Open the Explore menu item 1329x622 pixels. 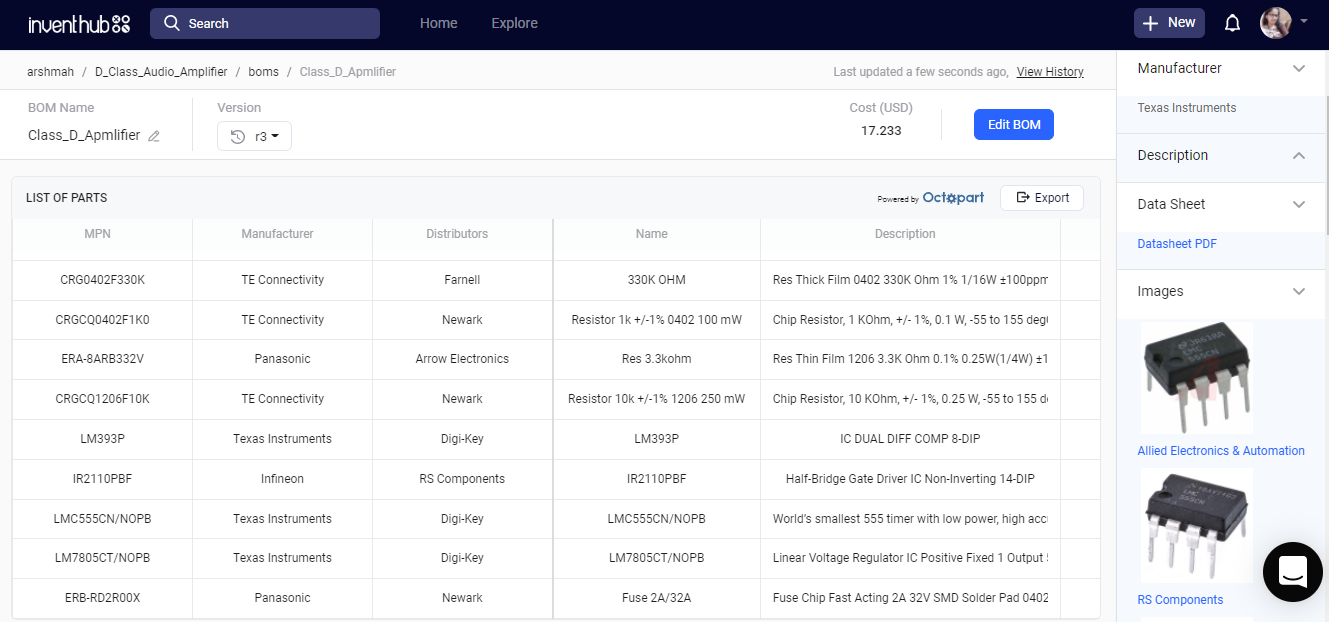coord(514,23)
